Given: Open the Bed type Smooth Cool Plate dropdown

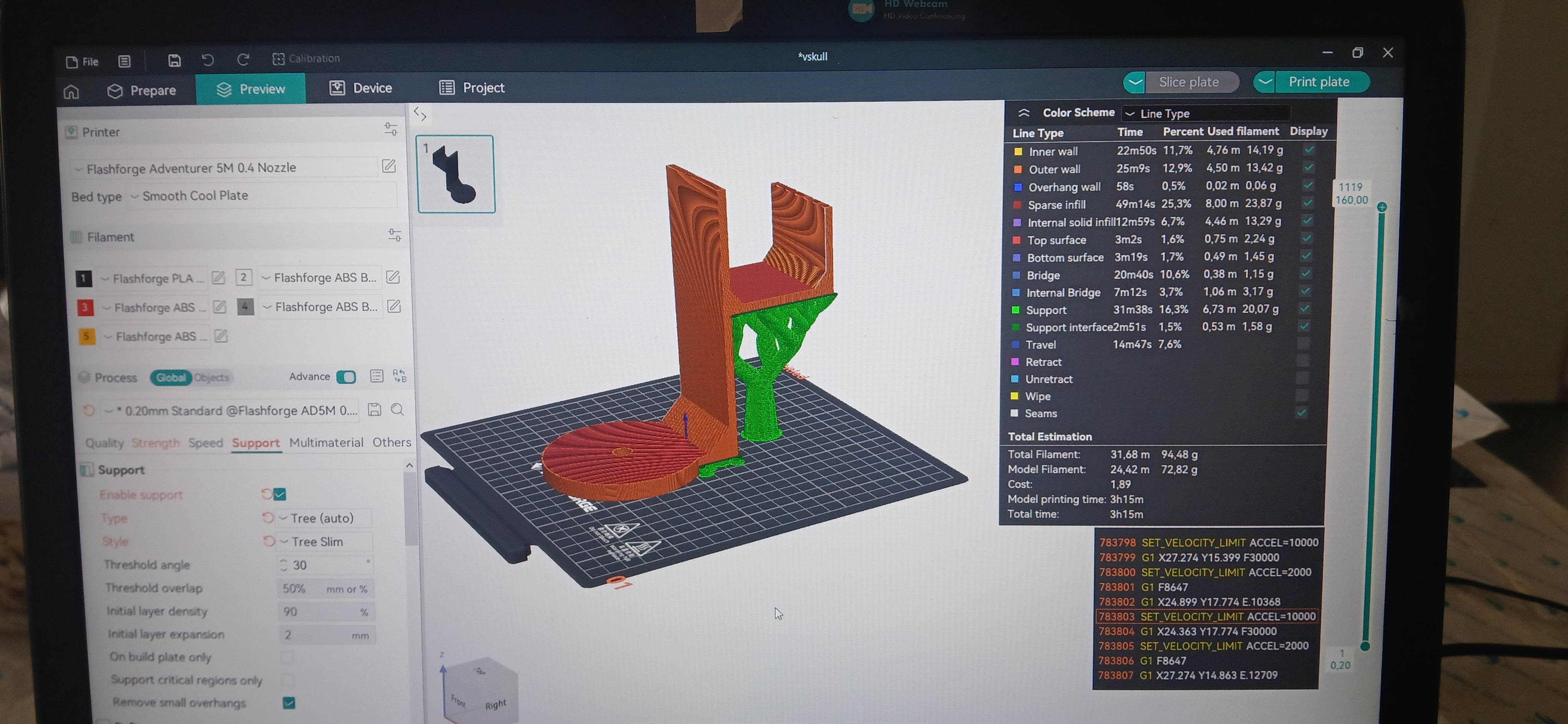Looking at the screenshot, I should coord(262,195).
